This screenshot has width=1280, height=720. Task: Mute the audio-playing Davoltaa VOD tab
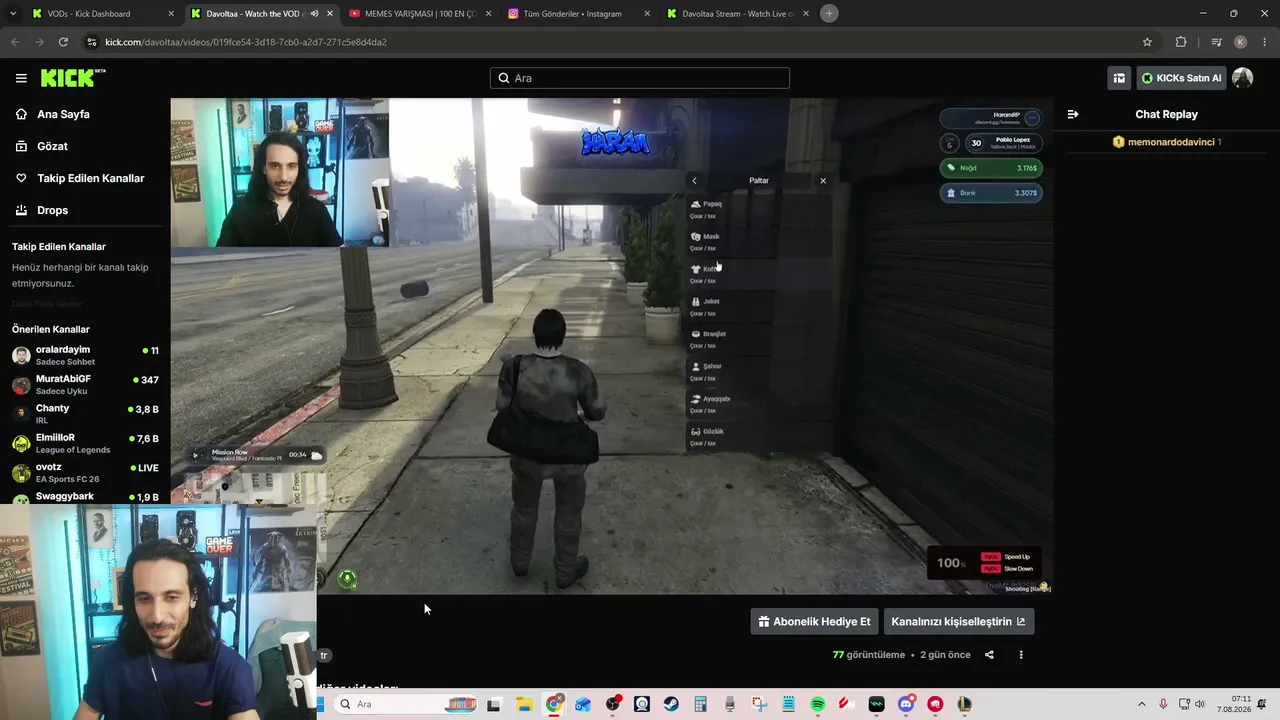[314, 14]
